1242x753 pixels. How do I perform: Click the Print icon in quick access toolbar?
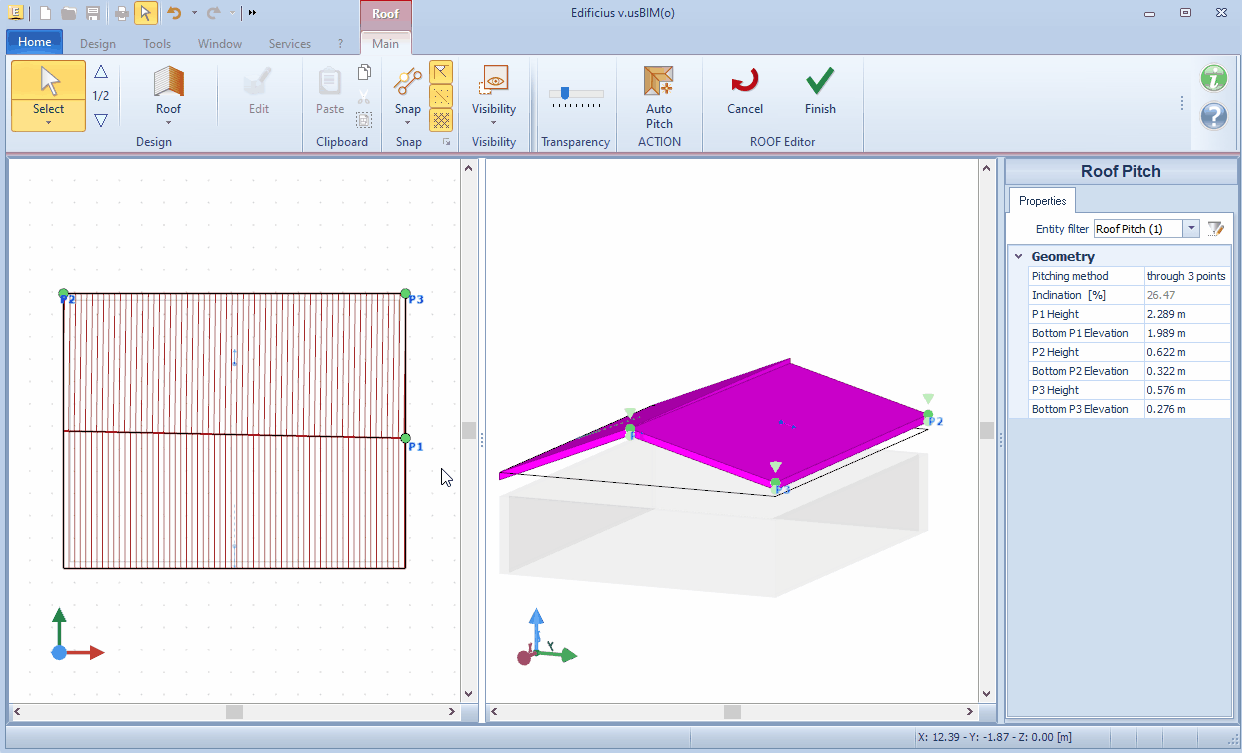(121, 13)
